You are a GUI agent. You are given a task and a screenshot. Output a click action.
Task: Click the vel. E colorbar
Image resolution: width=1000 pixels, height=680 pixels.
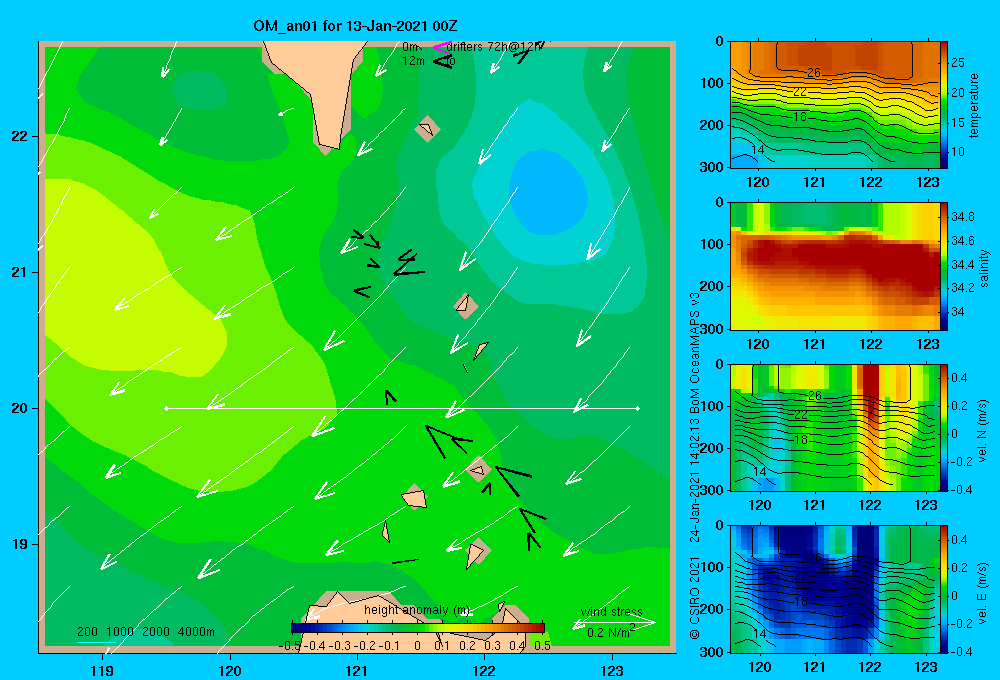coord(944,589)
